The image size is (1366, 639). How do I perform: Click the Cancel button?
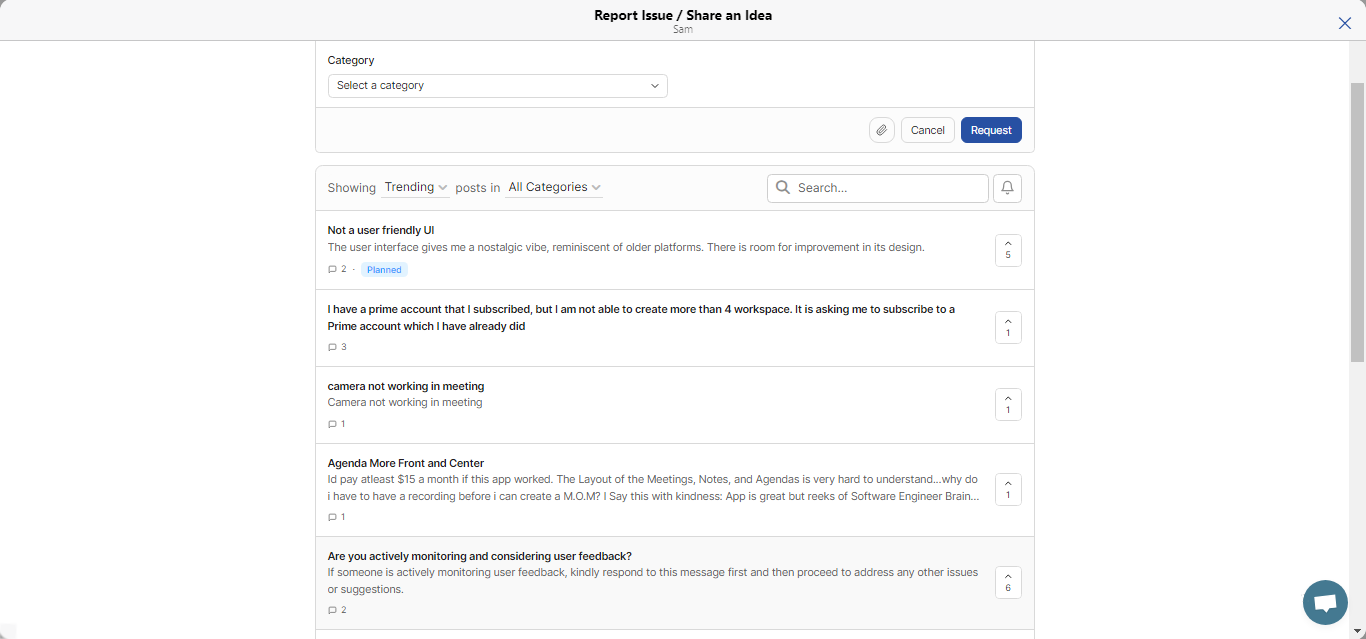point(927,130)
